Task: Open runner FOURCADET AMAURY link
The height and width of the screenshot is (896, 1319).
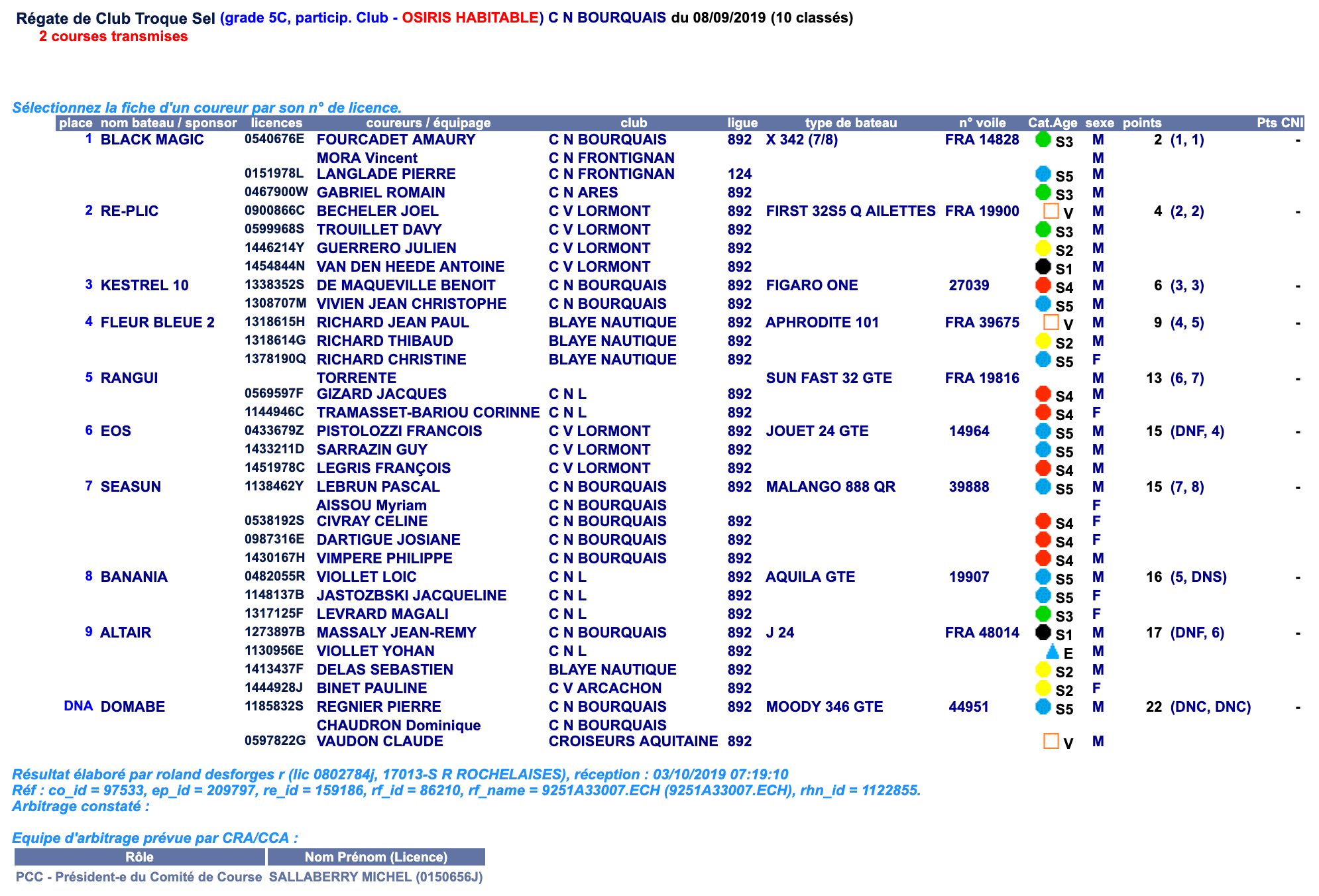Action: click(396, 140)
